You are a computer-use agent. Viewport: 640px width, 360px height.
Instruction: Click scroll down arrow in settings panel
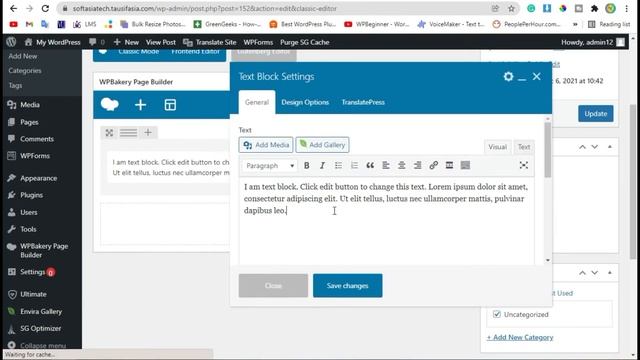point(548,260)
